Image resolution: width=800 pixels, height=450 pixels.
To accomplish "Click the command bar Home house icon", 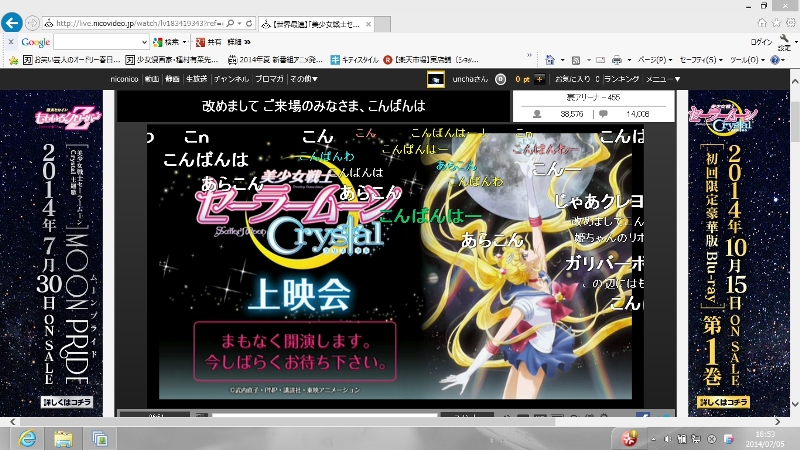I will click(x=549, y=60).
